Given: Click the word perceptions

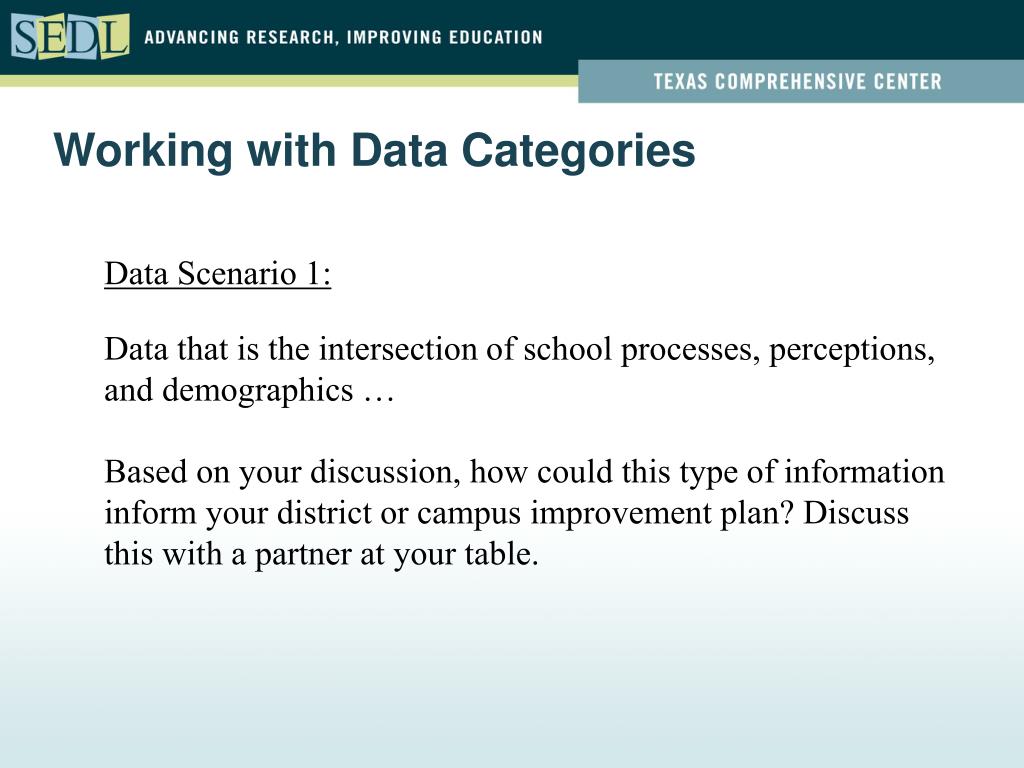Looking at the screenshot, I should pos(852,350).
